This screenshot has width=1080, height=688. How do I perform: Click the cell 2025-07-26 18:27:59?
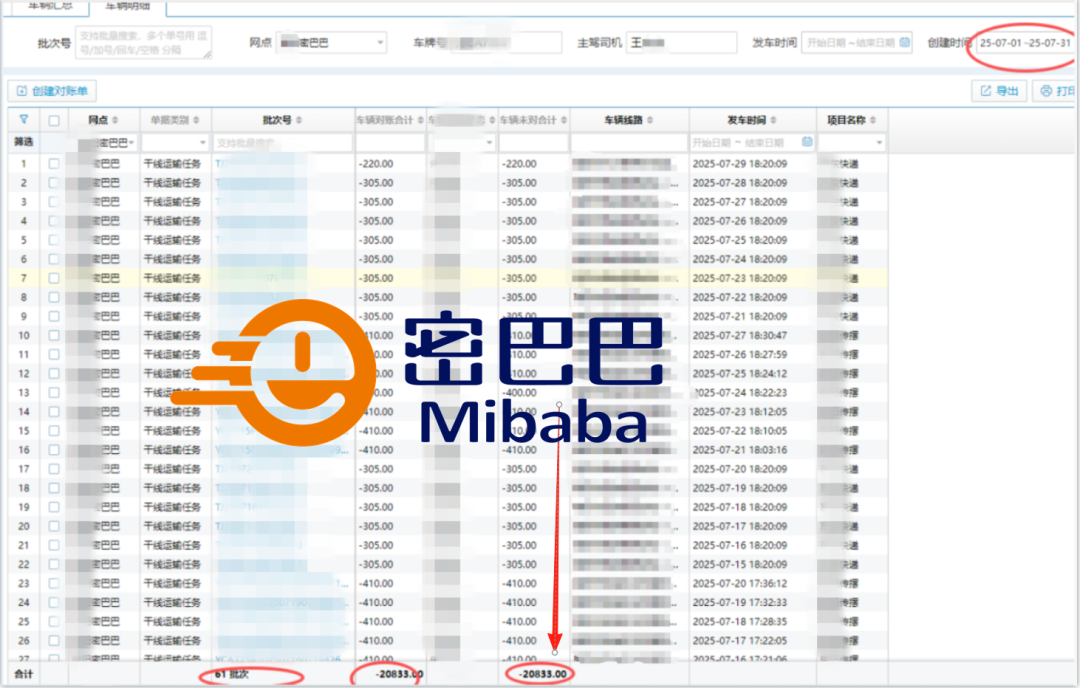click(740, 355)
